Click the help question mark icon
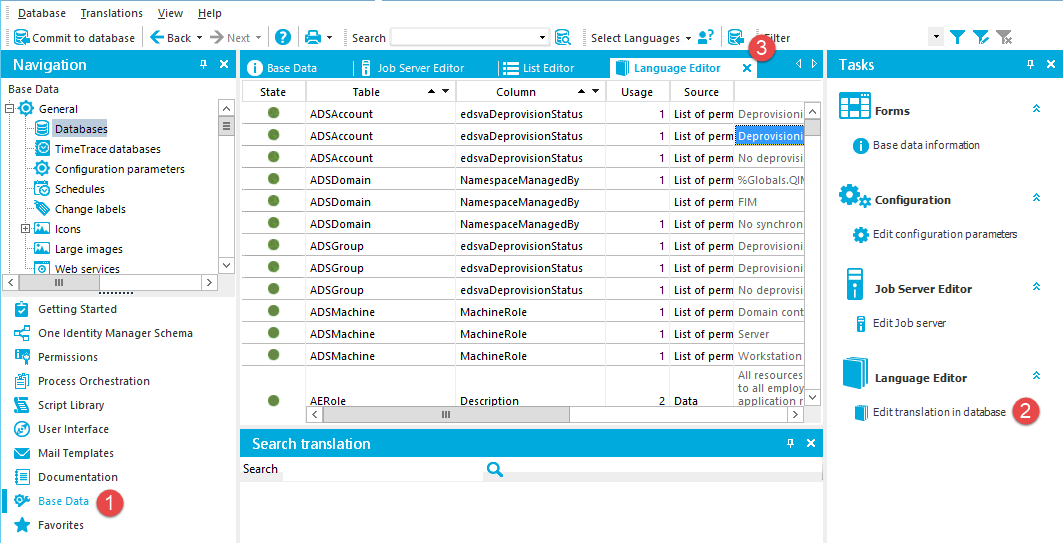The image size is (1063, 543). (x=283, y=38)
